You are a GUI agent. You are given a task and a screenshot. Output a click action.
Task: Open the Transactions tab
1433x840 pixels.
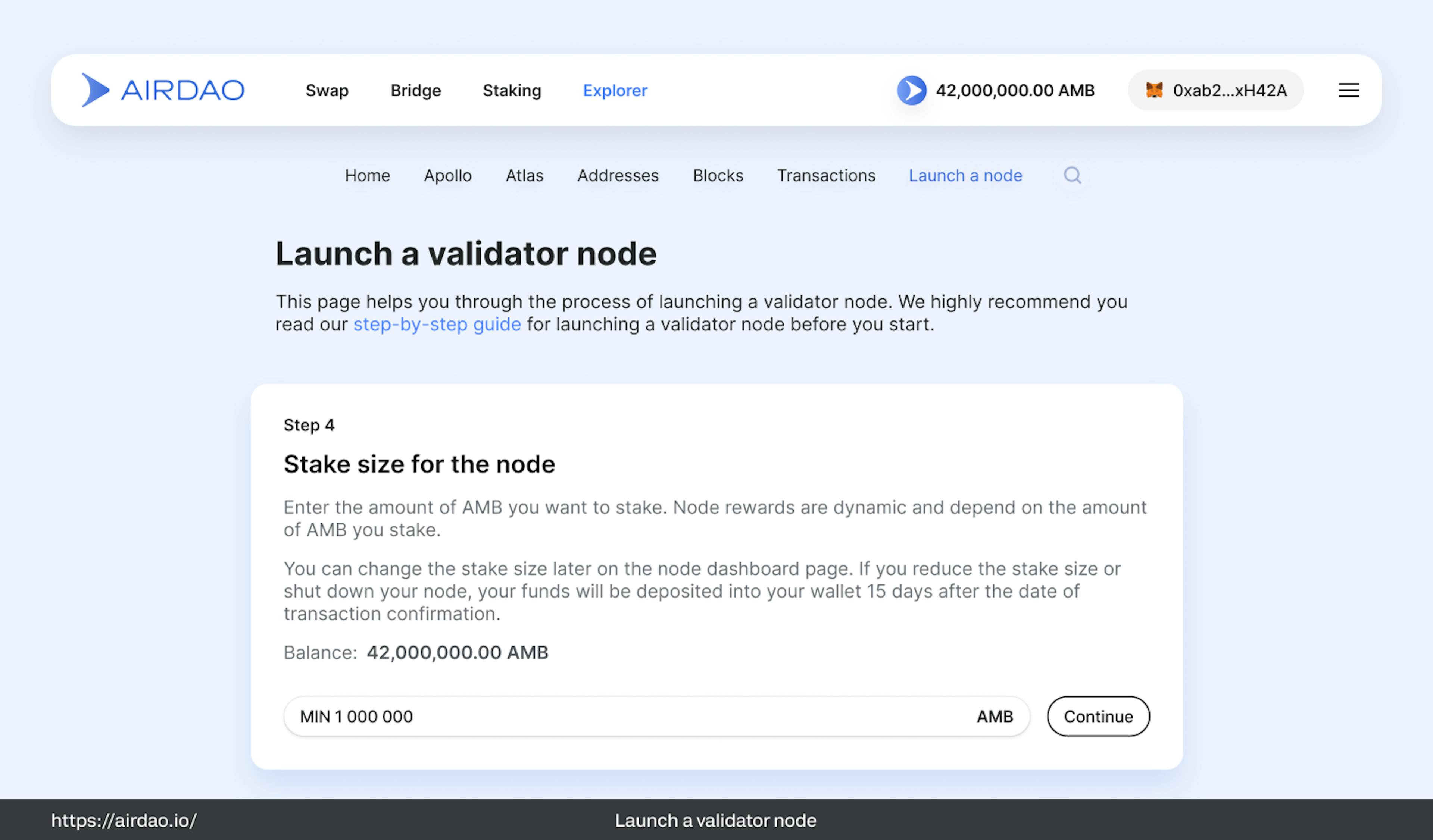point(826,176)
